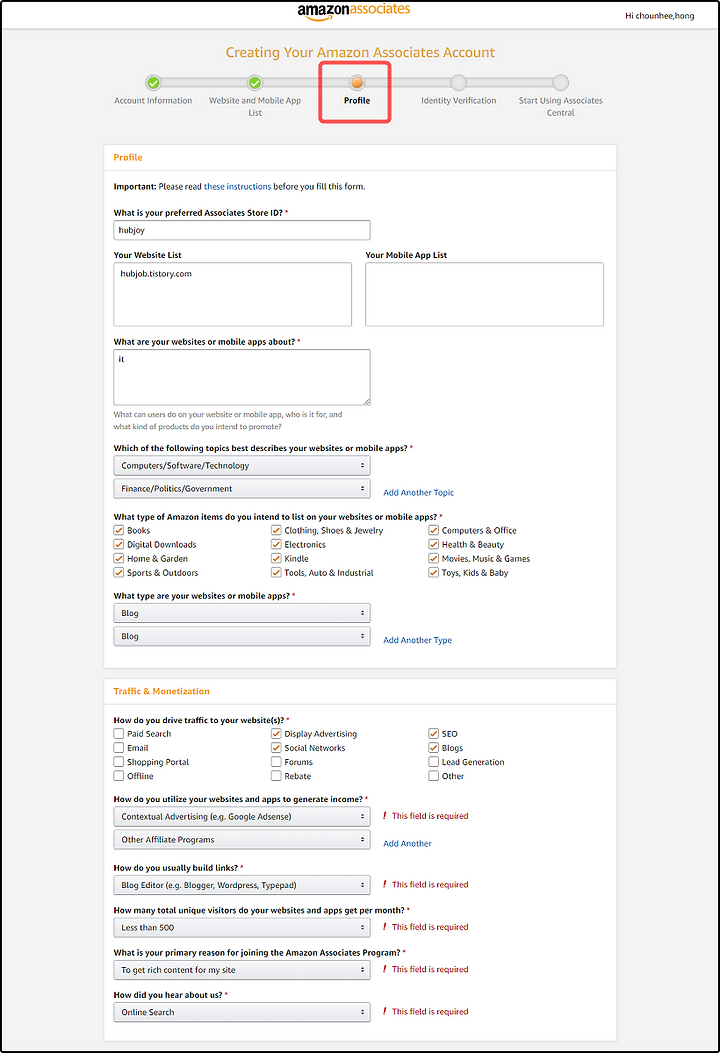Uncheck Tools, Auto & Industrial checkbox
This screenshot has width=720, height=1053.
[276, 572]
